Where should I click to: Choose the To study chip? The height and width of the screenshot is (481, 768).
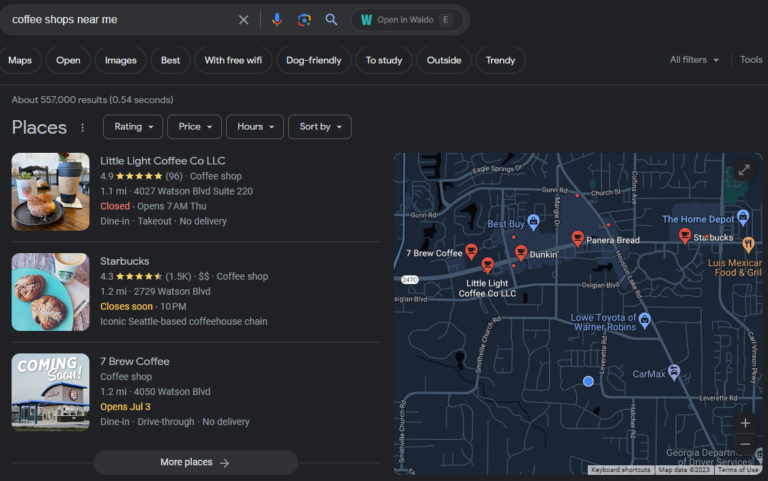[384, 60]
